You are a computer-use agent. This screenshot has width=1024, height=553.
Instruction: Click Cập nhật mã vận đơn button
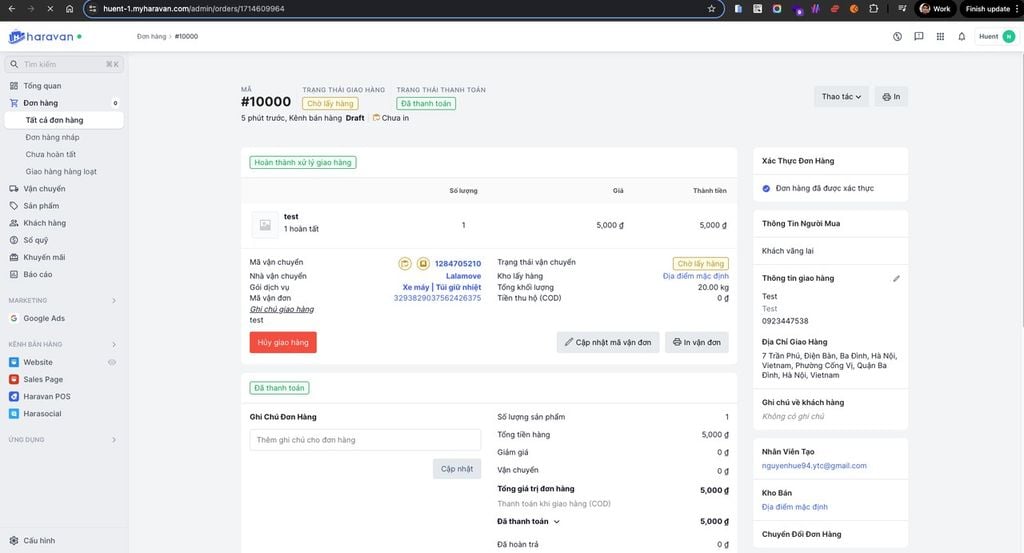pos(607,342)
